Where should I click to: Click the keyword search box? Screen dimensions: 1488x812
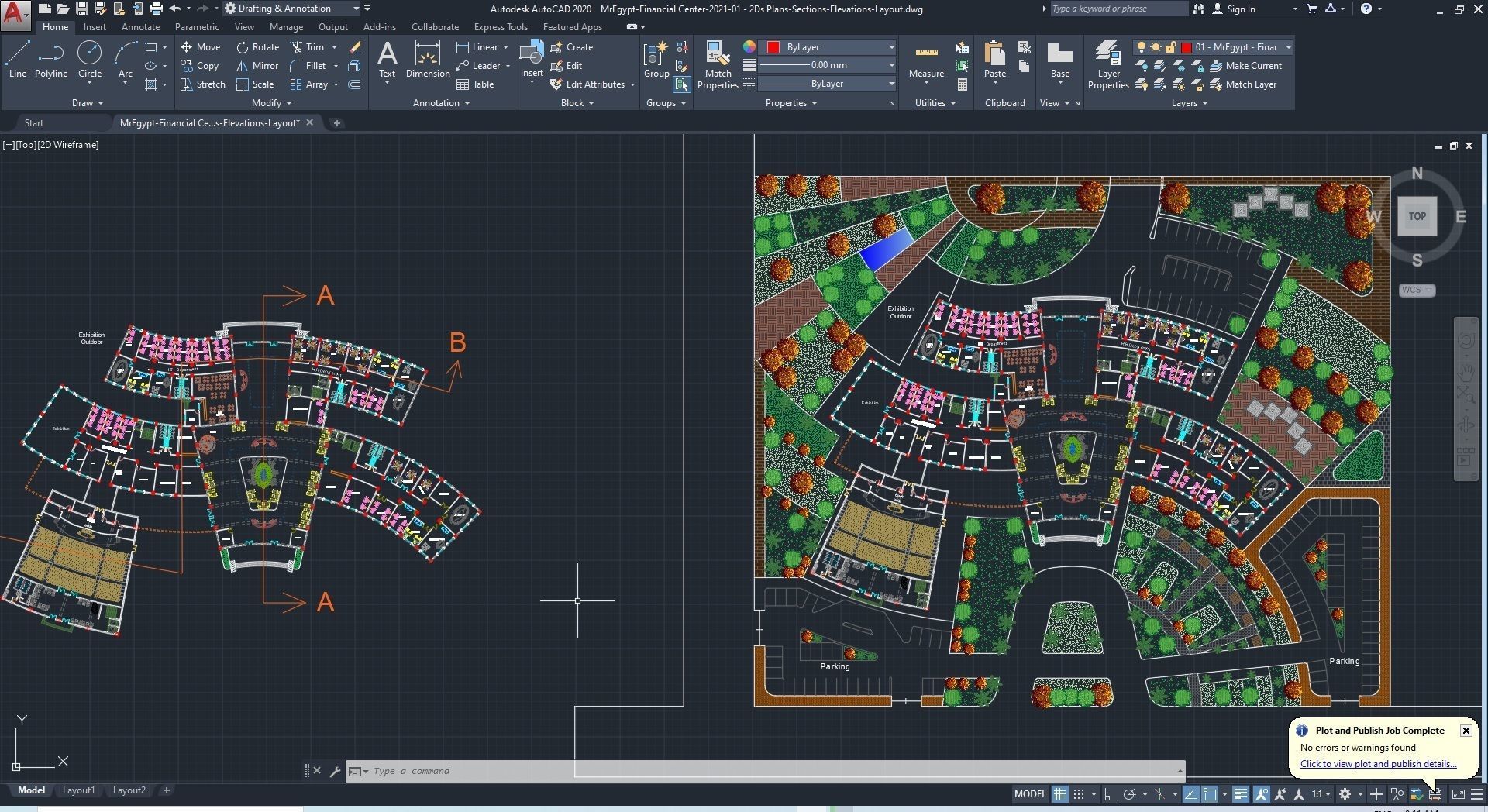tap(1118, 9)
